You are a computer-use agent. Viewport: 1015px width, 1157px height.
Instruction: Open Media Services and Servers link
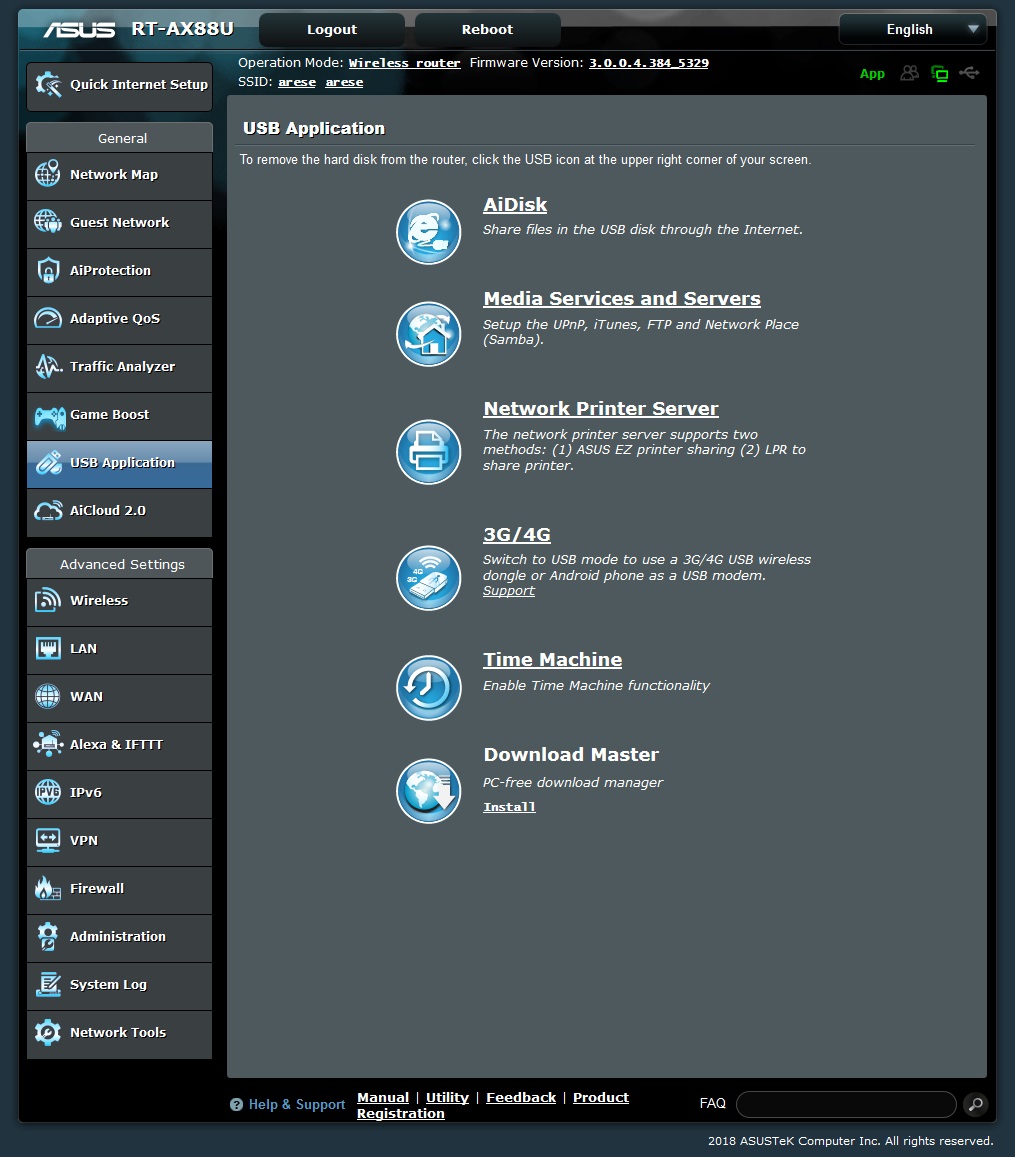(x=622, y=299)
